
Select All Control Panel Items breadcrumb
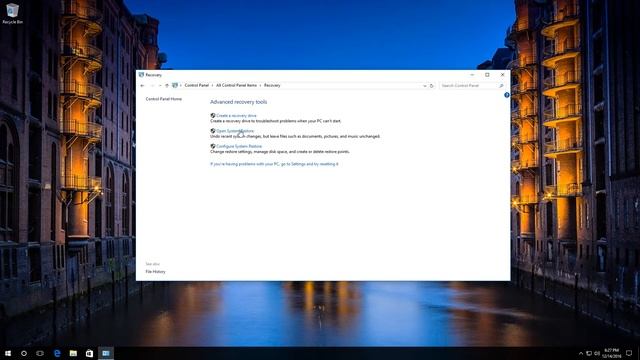236,86
